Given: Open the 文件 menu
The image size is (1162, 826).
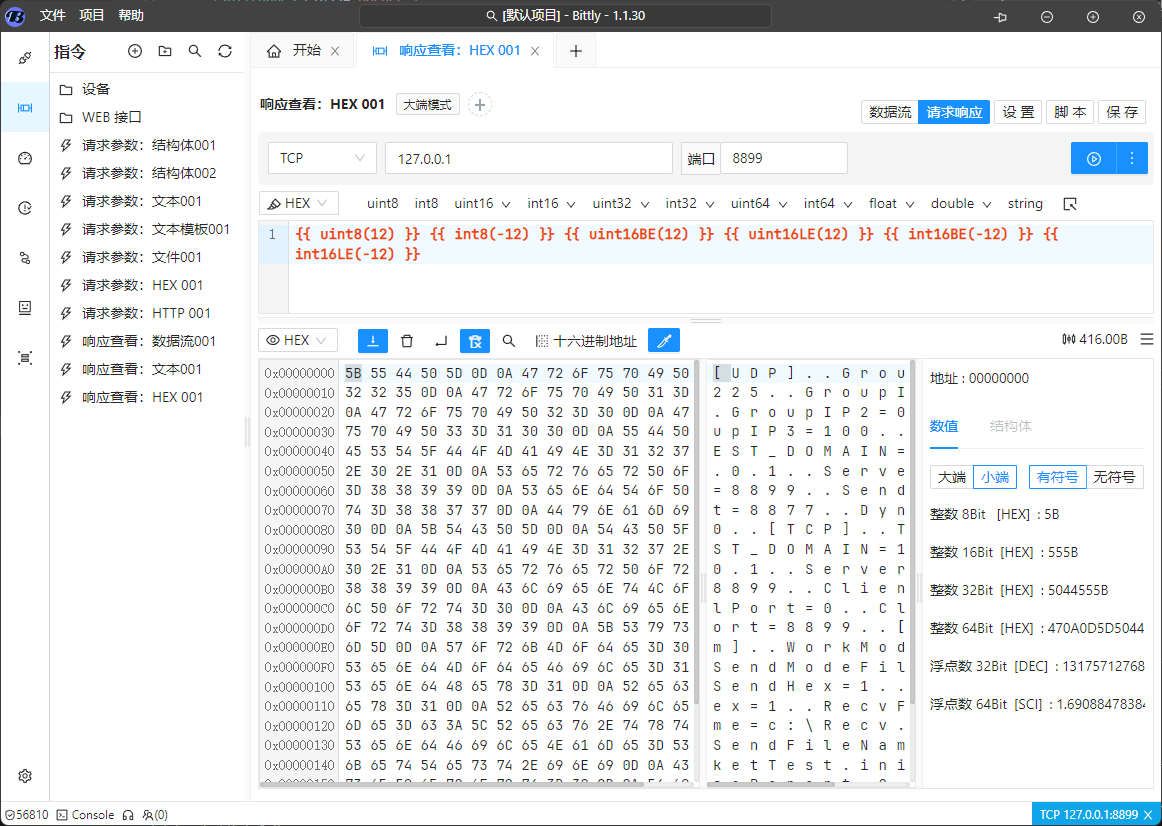Looking at the screenshot, I should [x=53, y=16].
